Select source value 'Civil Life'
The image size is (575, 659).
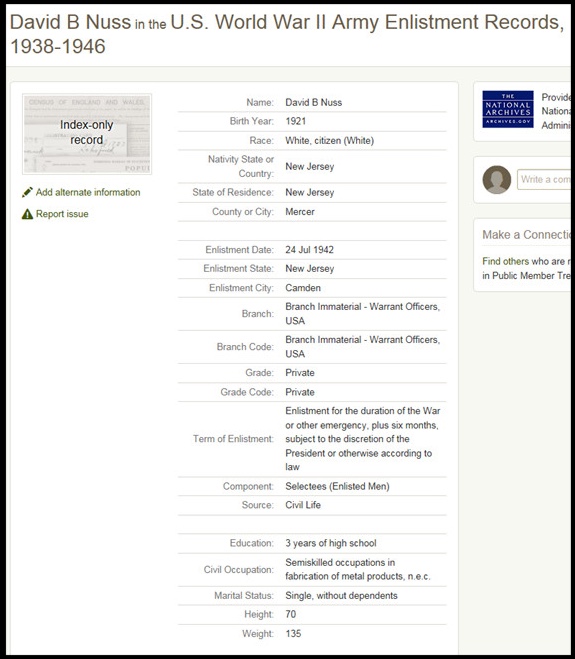pyautogui.click(x=303, y=505)
